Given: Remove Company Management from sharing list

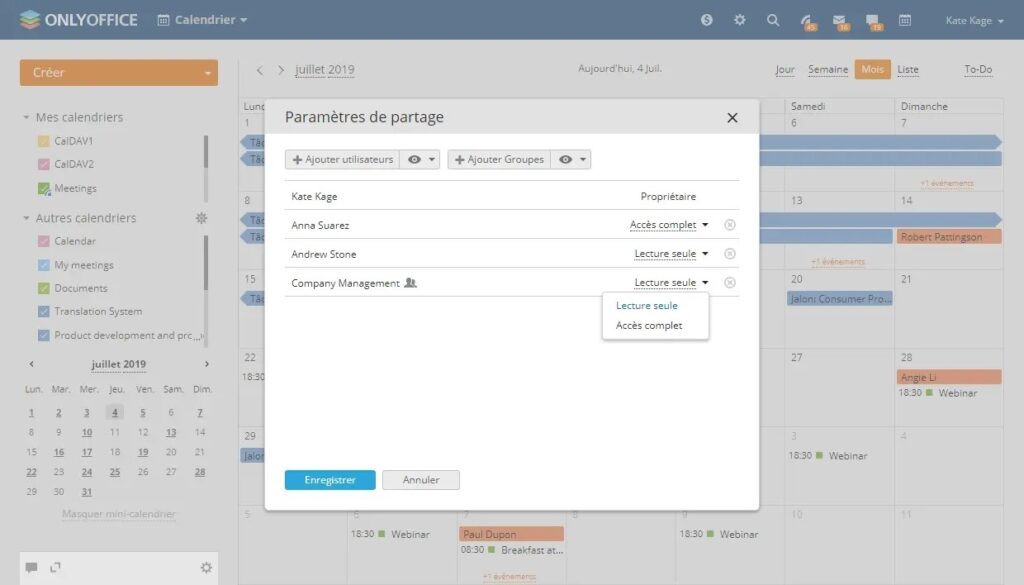Looking at the screenshot, I should (x=729, y=282).
